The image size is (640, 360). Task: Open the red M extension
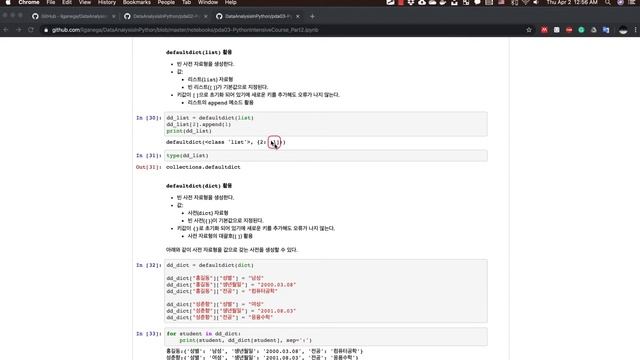544,30
